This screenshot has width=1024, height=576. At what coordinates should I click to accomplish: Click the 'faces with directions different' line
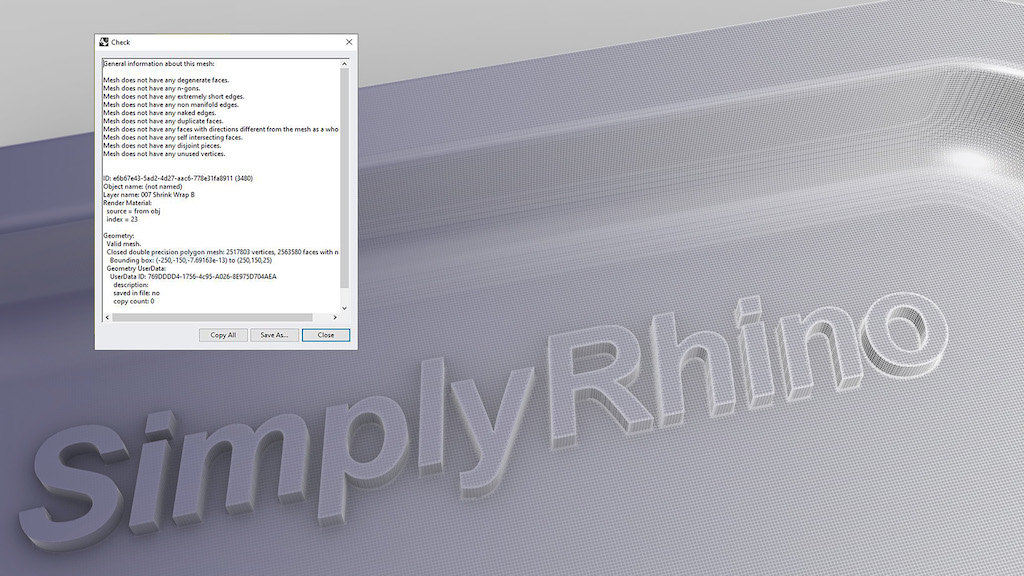pyautogui.click(x=221, y=129)
